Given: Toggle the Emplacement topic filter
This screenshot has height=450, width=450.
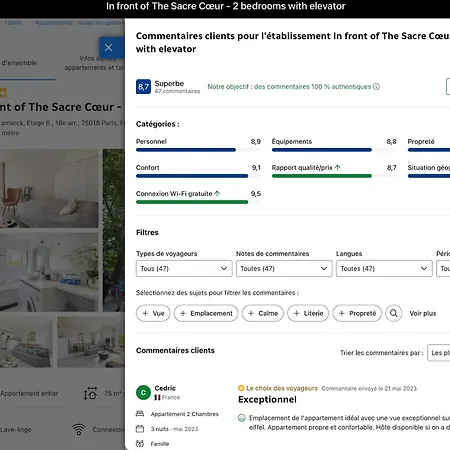Looking at the screenshot, I should pyautogui.click(x=206, y=313).
